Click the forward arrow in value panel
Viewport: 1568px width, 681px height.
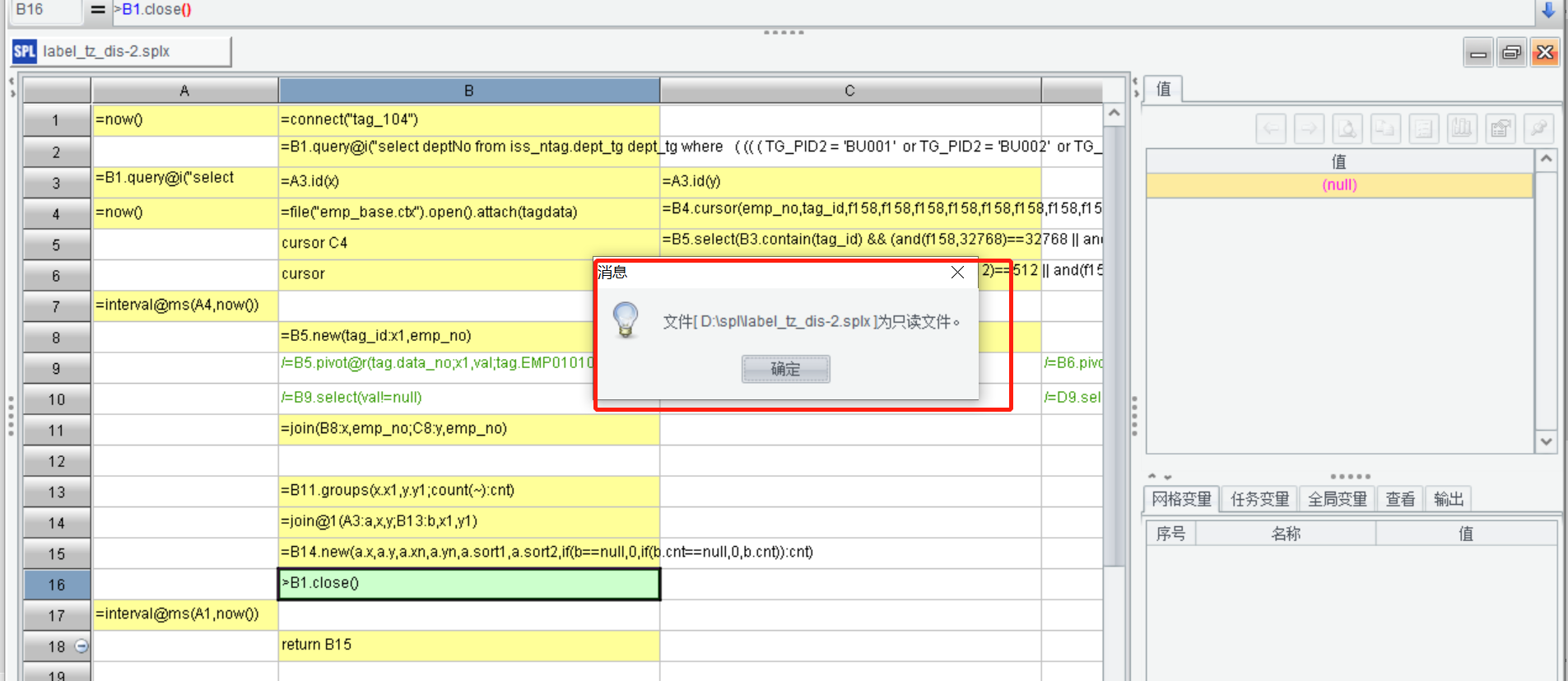coord(1309,128)
